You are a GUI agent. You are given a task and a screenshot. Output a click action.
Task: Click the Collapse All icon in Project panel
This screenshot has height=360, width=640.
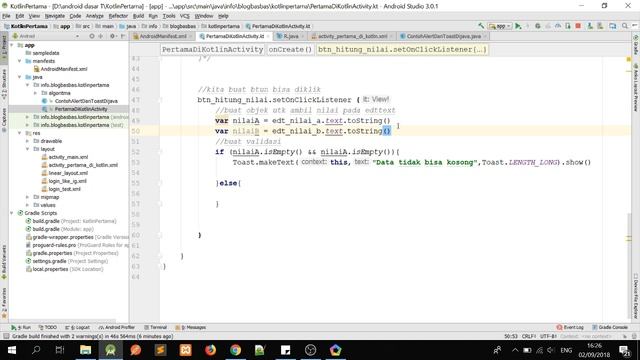pos(101,36)
